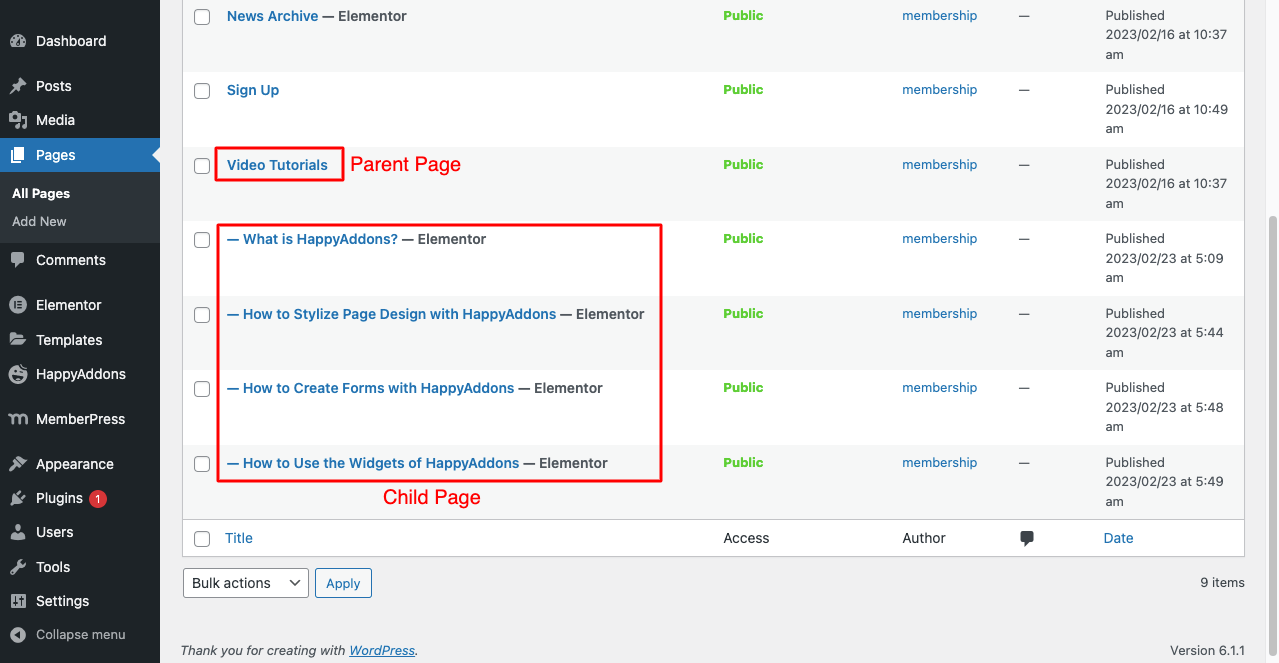This screenshot has height=663, width=1279.
Task: Check the How to Use the Widgets checkbox
Action: [202, 464]
